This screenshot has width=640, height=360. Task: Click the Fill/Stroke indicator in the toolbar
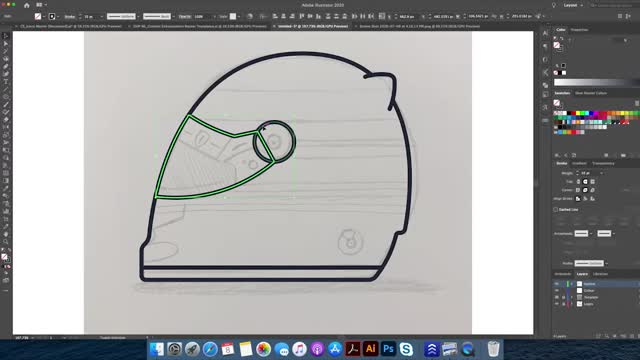5,258
